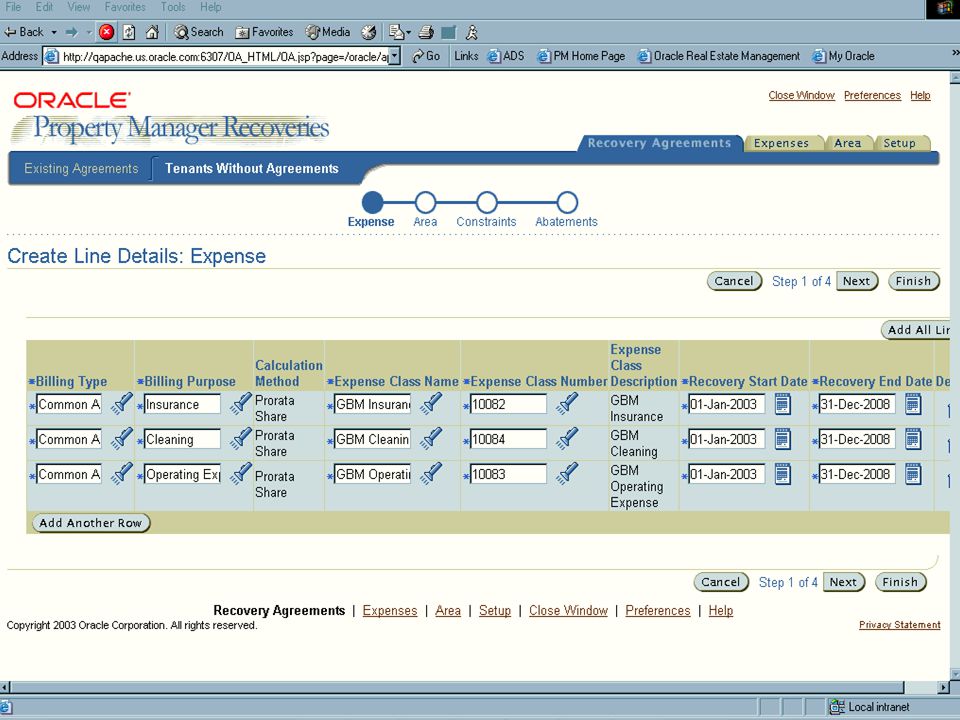960x720 pixels.
Task: Open Existing Agreements subtab
Action: (x=81, y=168)
